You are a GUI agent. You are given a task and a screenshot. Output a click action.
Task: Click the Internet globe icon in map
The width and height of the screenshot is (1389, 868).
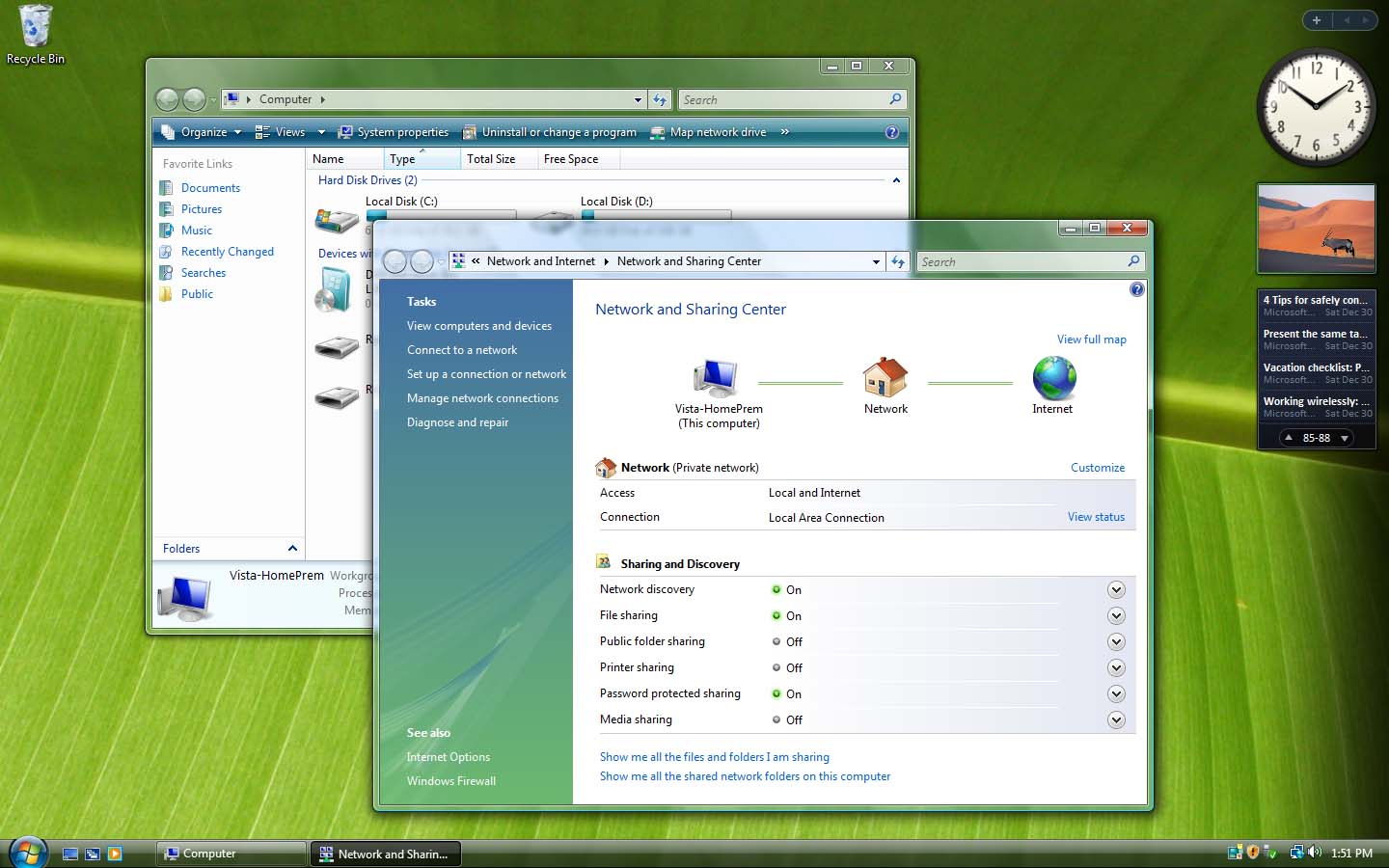[1053, 377]
